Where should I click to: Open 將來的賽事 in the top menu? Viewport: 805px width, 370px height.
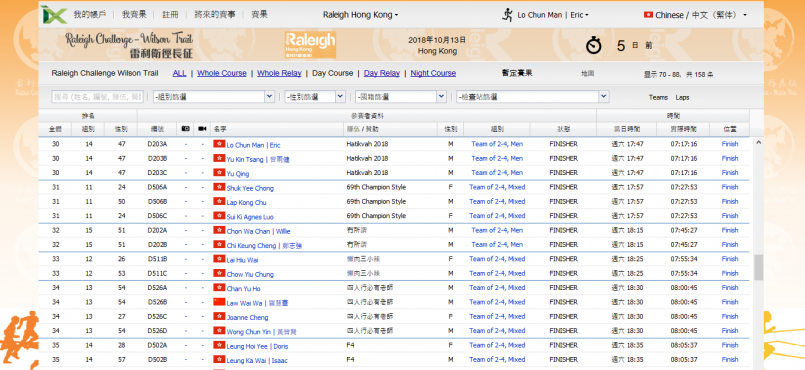(x=215, y=14)
